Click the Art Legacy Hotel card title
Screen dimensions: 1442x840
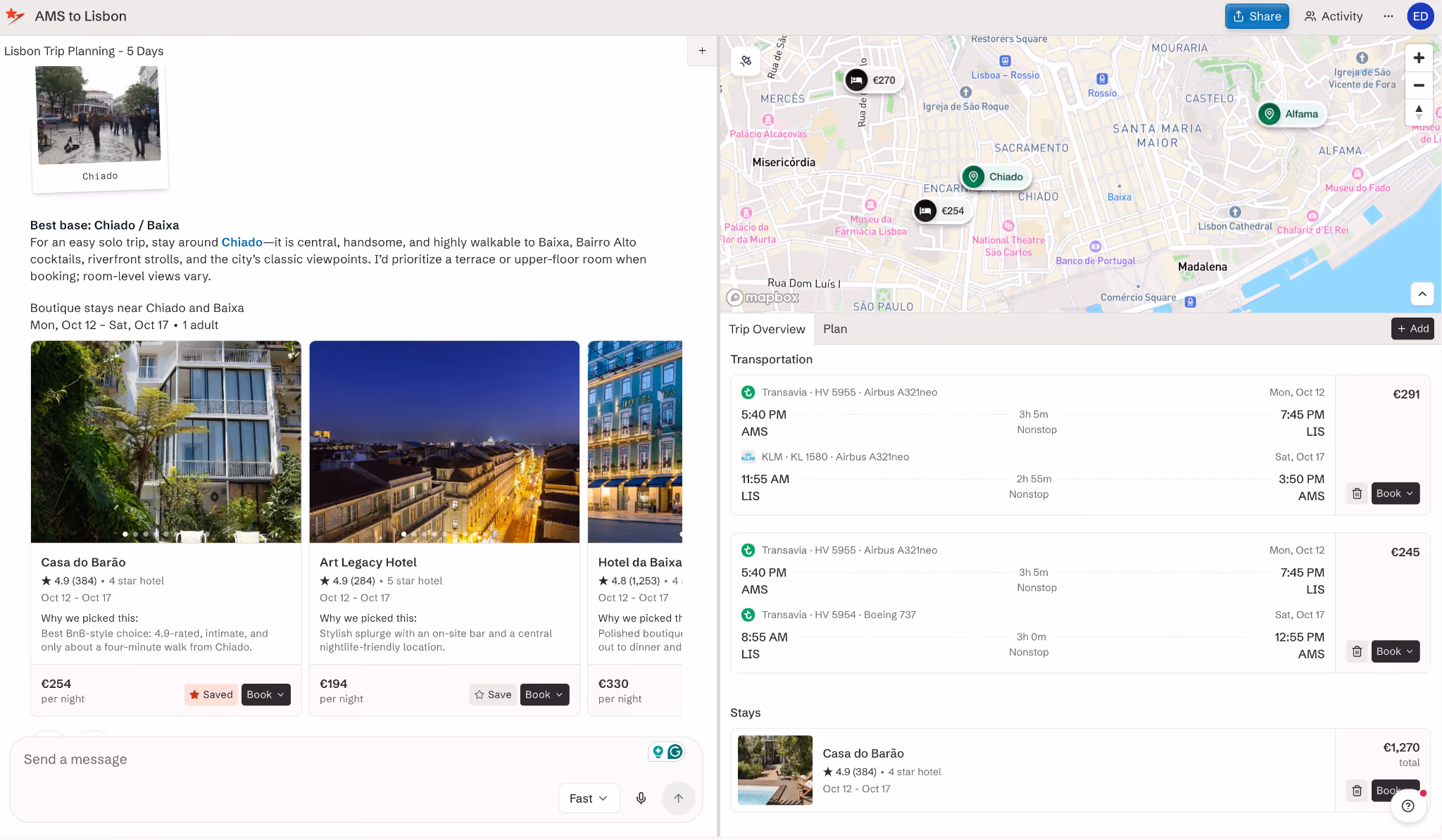click(x=368, y=563)
